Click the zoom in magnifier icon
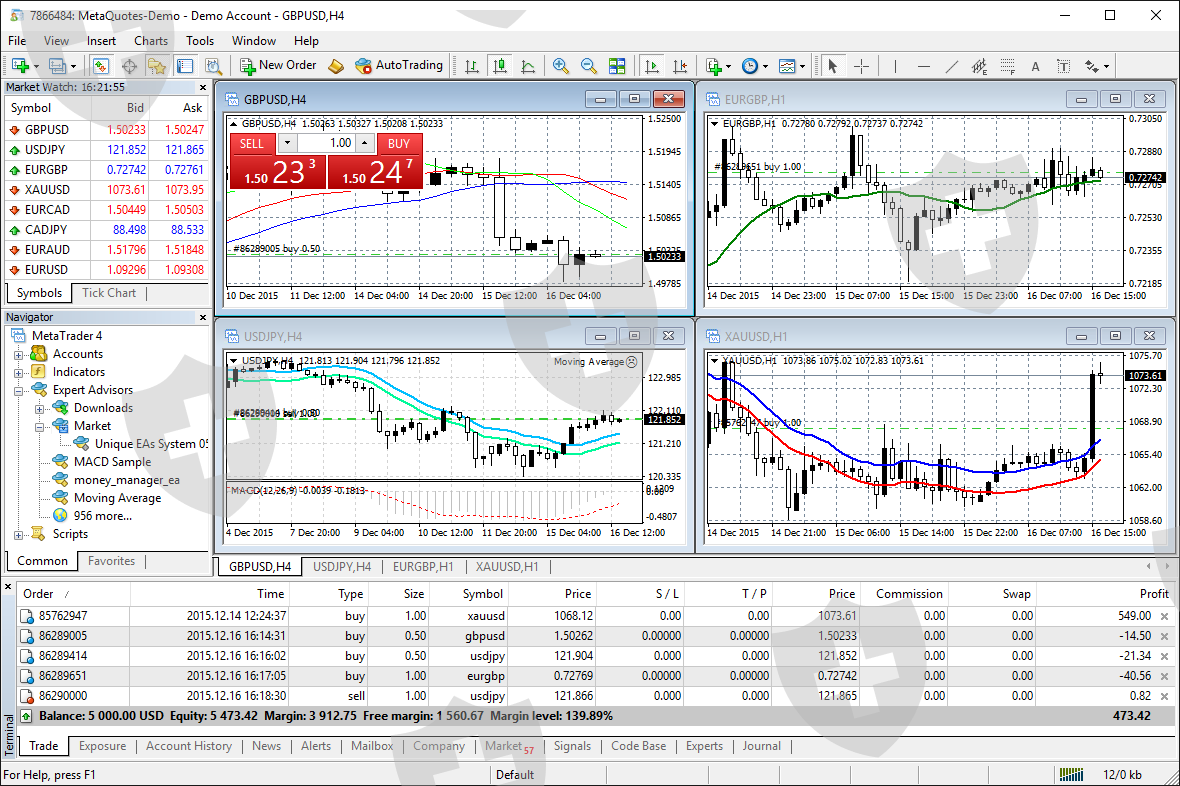Screen dimensions: 1180x786 (x=561, y=66)
